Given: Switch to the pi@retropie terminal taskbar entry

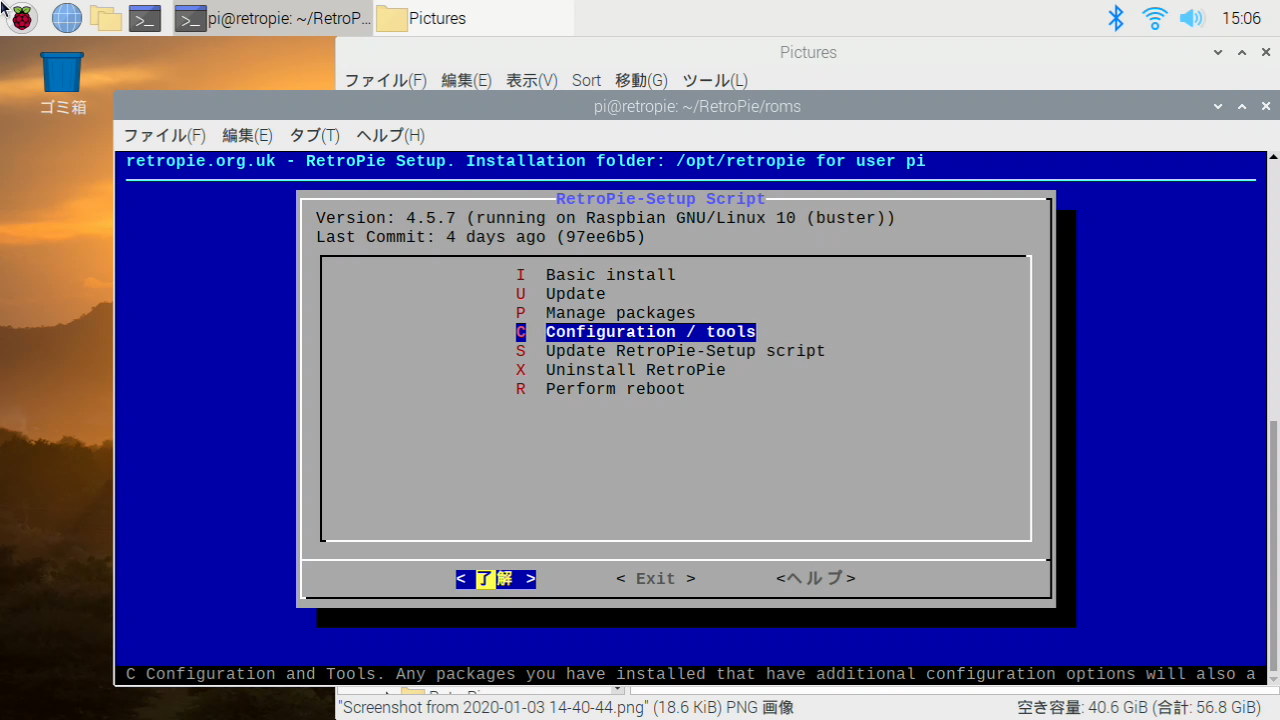Looking at the screenshot, I should pyautogui.click(x=273, y=17).
